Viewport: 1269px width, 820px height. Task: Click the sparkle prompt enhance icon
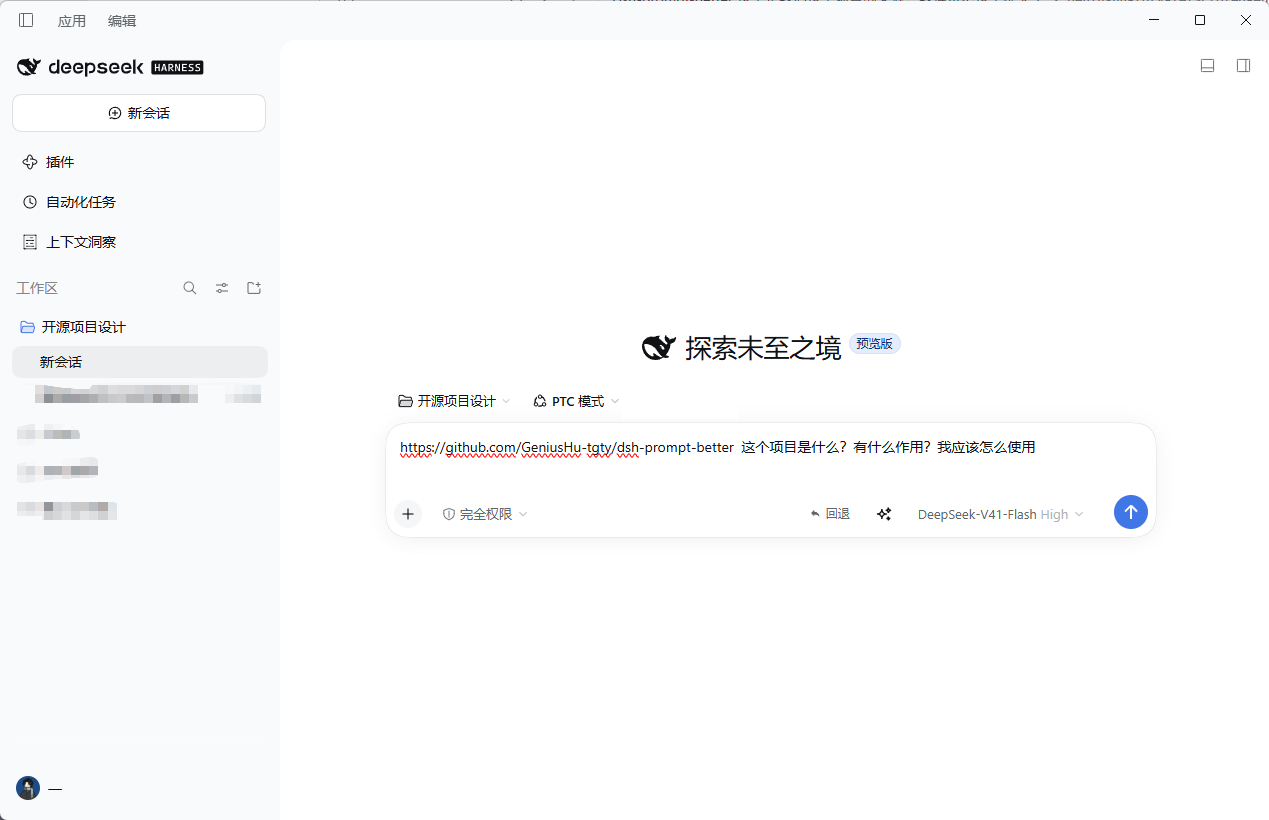coord(884,514)
